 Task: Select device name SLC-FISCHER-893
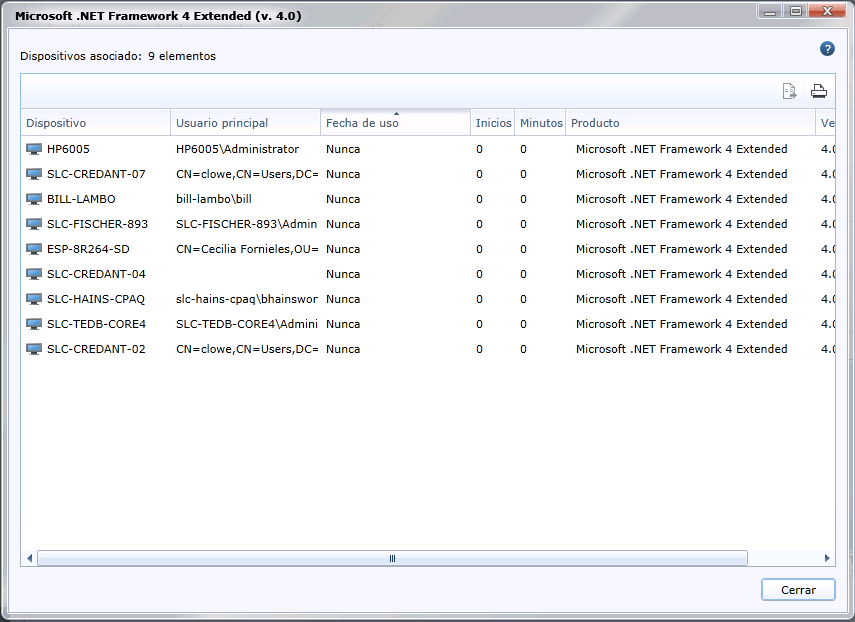tap(97, 224)
